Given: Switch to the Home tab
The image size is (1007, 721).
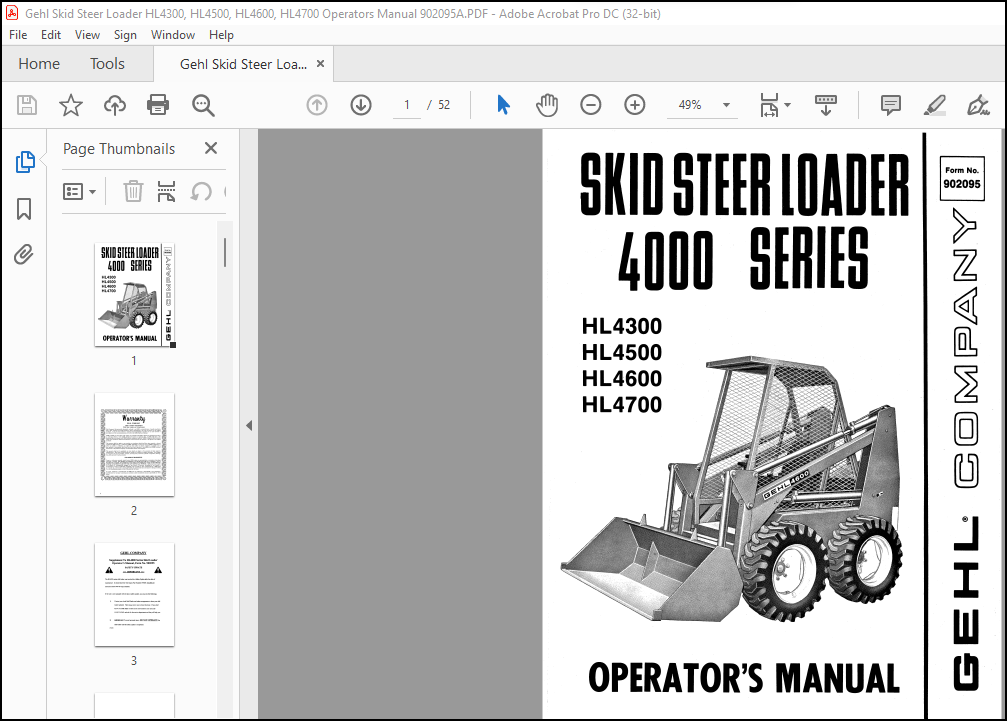Looking at the screenshot, I should click(39, 64).
